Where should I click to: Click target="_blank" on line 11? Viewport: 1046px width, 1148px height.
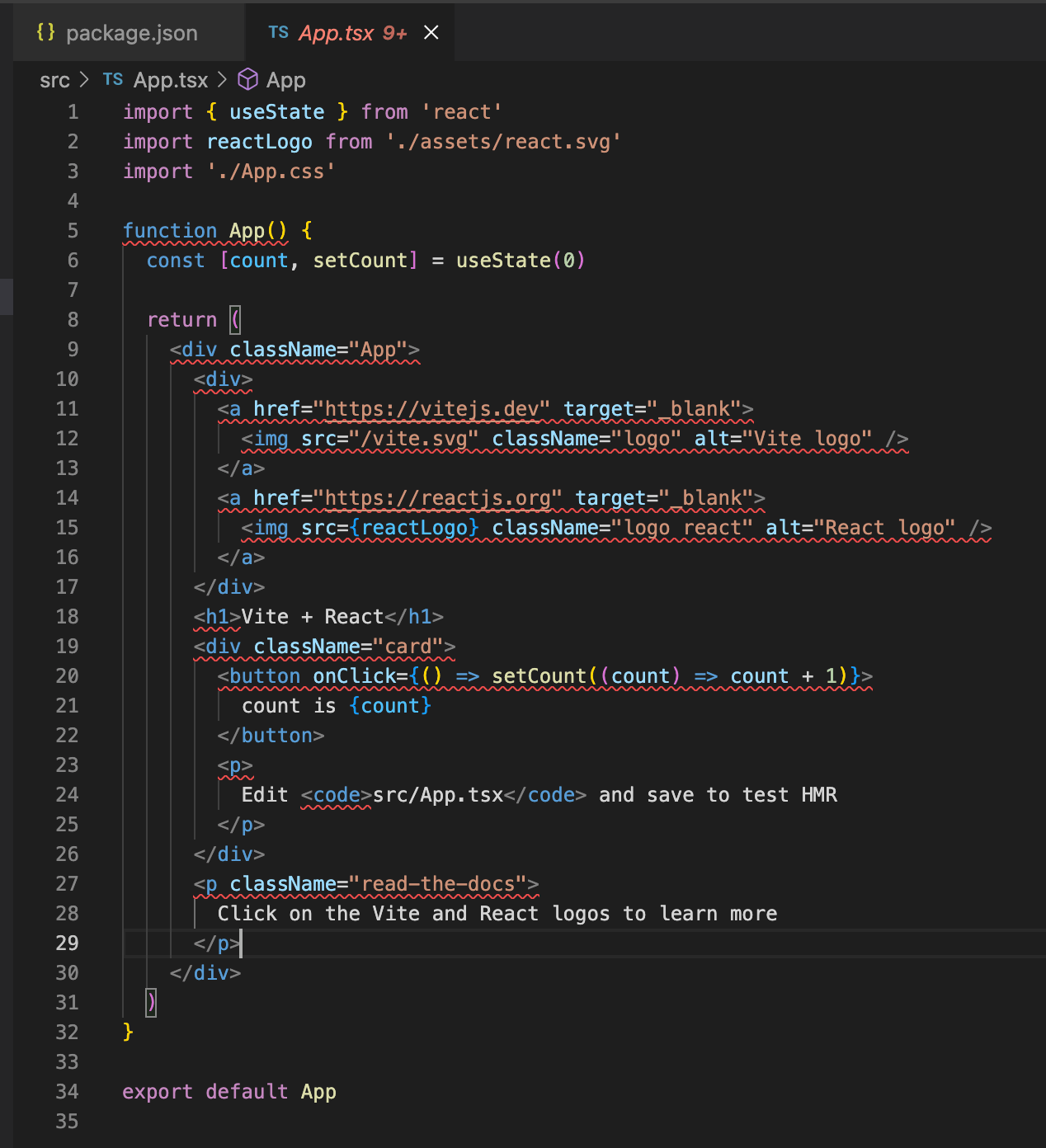coord(652,409)
